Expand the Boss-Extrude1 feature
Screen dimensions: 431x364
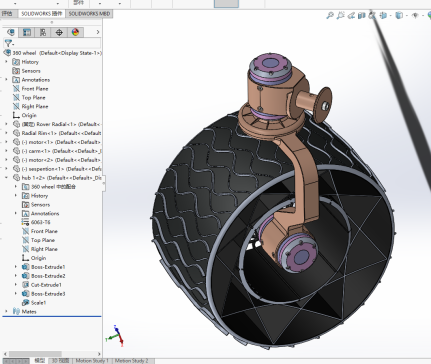click(x=16, y=267)
